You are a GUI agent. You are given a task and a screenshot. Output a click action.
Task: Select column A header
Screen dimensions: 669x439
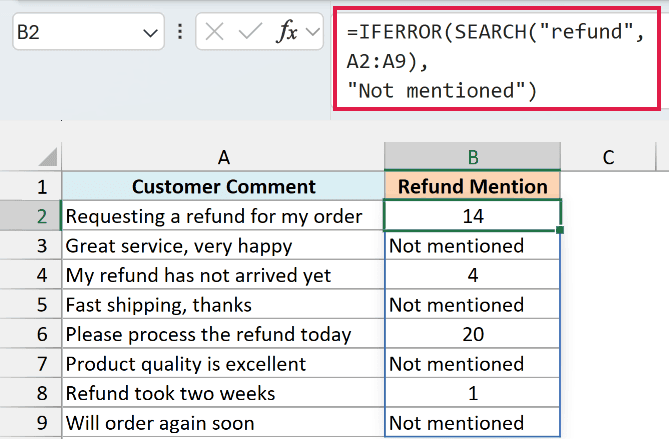pyautogui.click(x=223, y=157)
